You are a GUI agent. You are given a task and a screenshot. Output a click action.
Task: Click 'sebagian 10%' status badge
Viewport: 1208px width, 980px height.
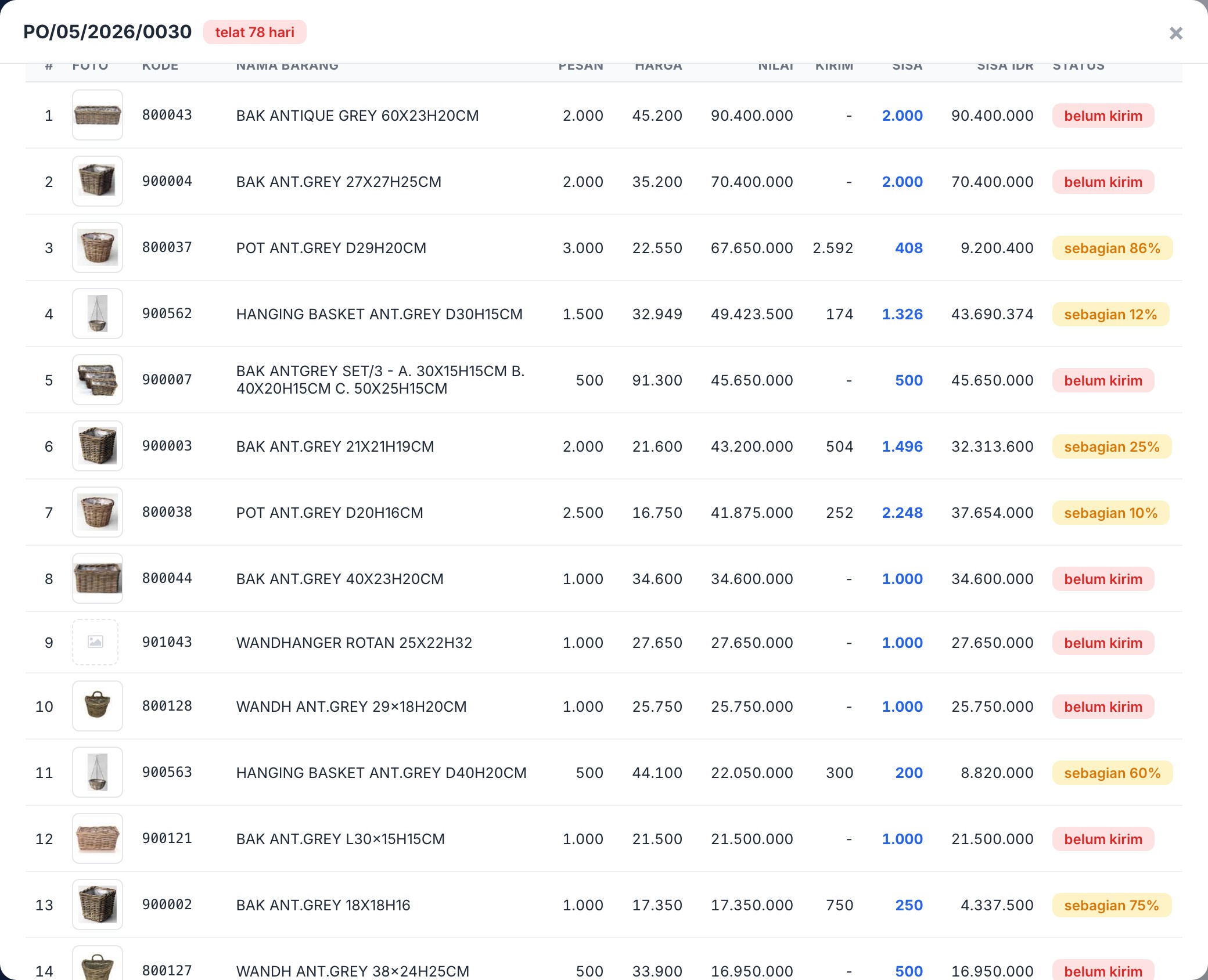1110,513
